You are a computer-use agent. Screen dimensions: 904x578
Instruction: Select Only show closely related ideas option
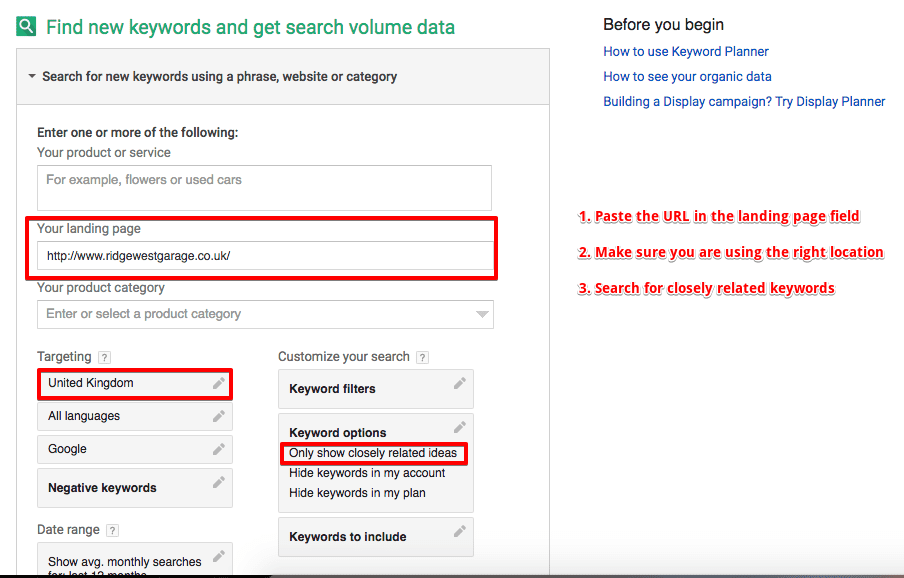click(x=372, y=453)
